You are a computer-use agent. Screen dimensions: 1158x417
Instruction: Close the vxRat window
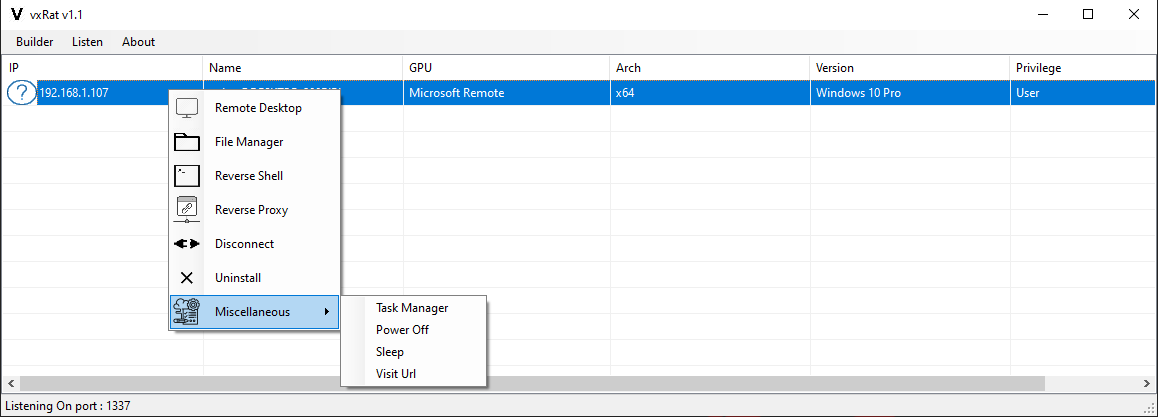(x=1134, y=14)
